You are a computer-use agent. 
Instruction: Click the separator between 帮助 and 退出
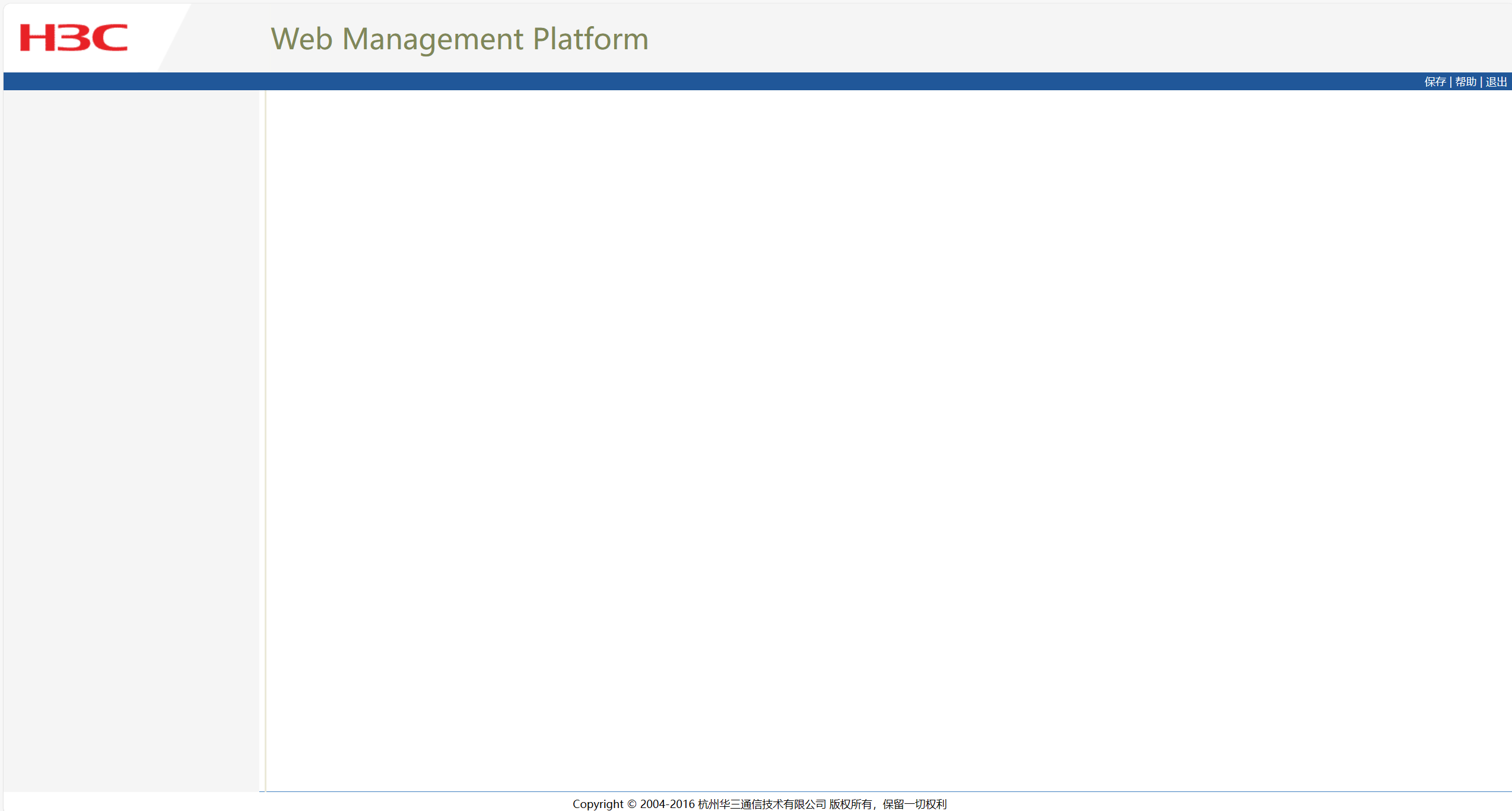coord(1481,82)
